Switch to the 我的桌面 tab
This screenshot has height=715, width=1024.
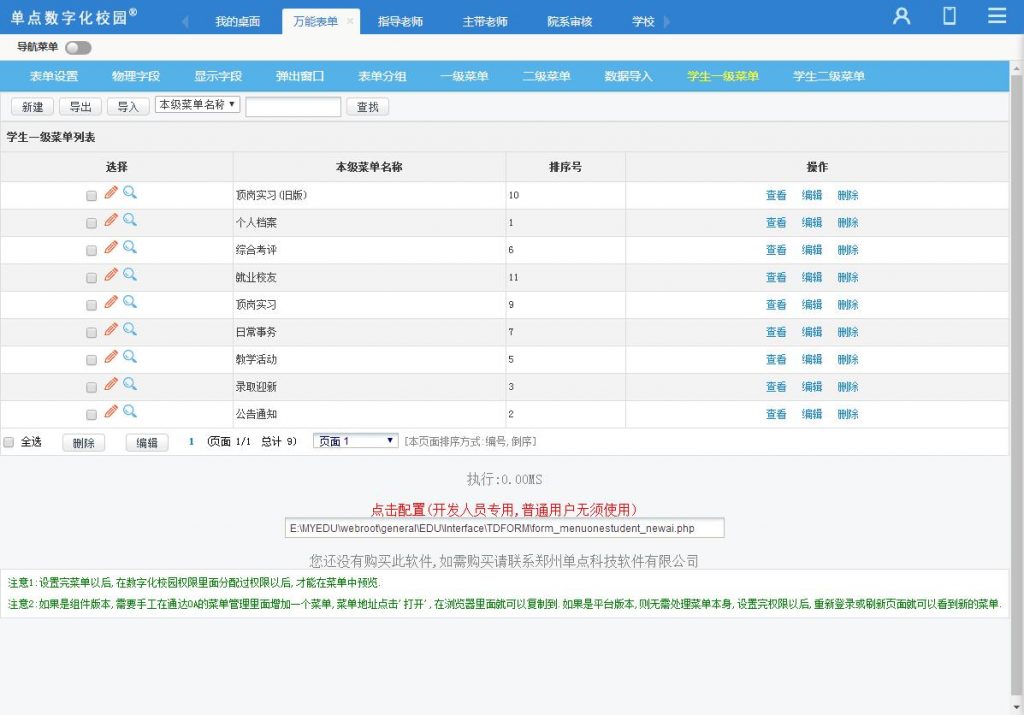[238, 22]
